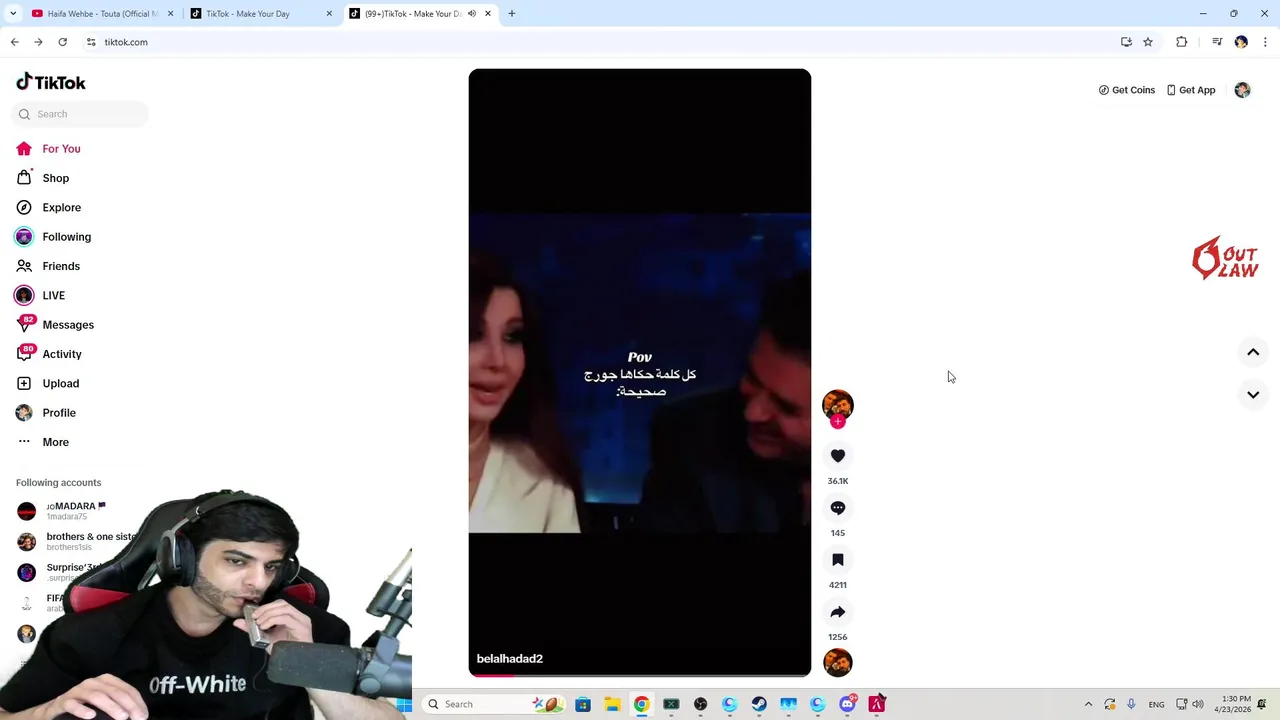Open the Chrome profile avatar
The height and width of the screenshot is (720, 1280).
coord(1241,42)
